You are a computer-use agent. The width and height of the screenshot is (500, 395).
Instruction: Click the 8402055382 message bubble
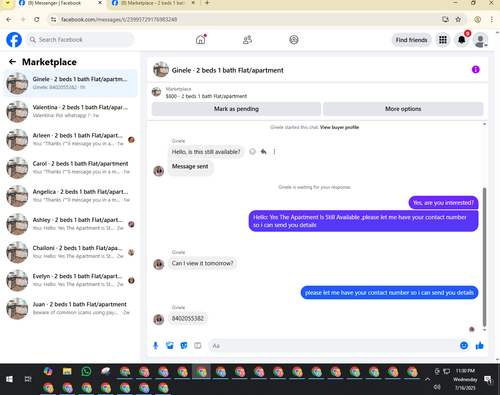tap(188, 318)
